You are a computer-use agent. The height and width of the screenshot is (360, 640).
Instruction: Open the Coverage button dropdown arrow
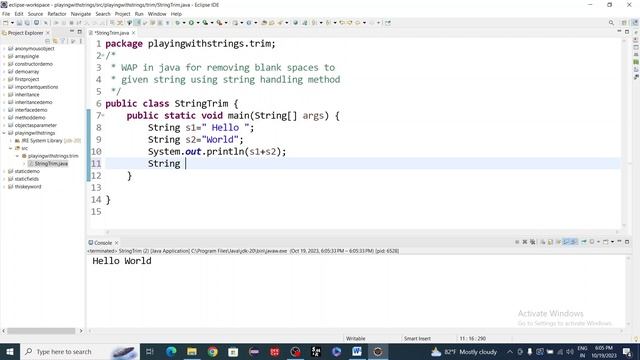[x=212, y=23]
